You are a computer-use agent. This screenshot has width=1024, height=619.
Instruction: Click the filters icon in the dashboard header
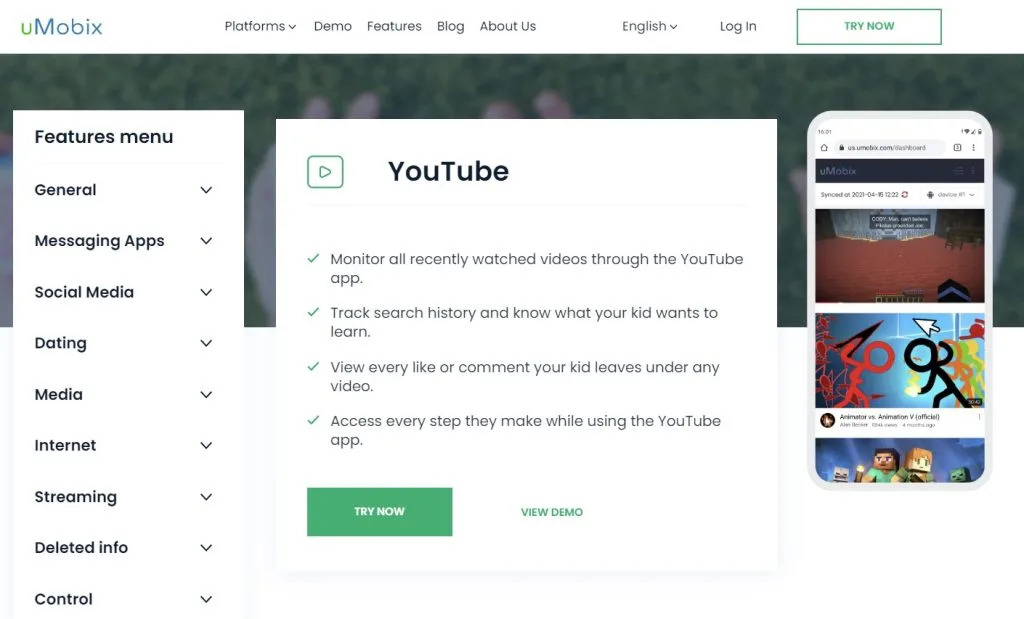pos(959,171)
